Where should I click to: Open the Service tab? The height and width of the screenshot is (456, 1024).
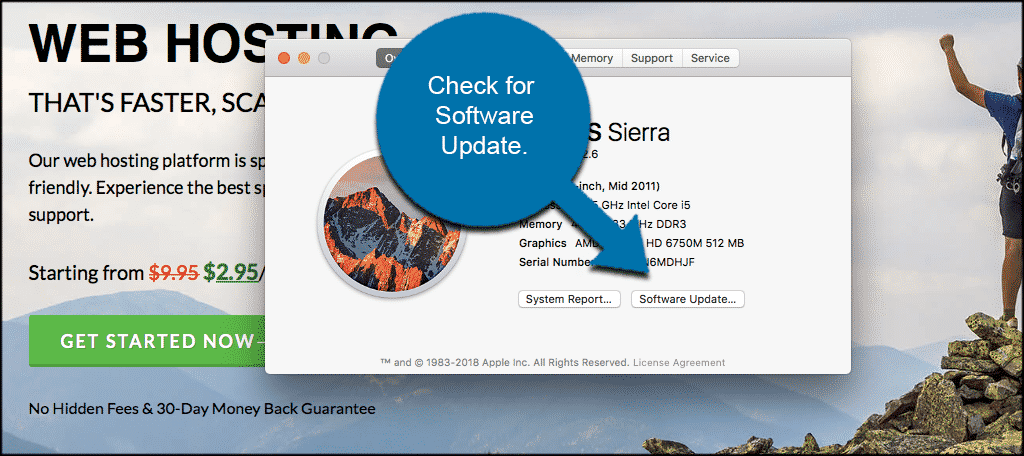pos(711,58)
